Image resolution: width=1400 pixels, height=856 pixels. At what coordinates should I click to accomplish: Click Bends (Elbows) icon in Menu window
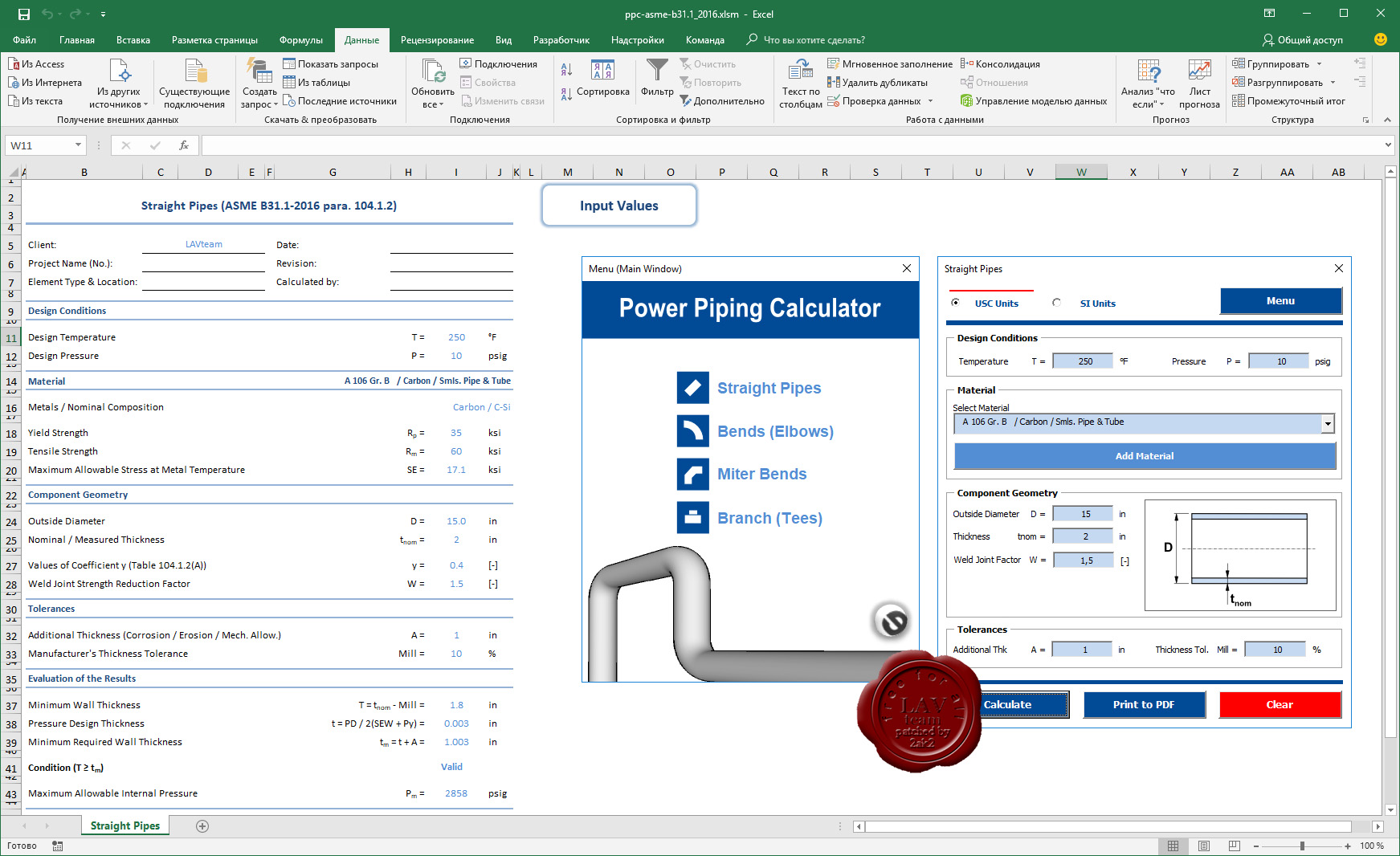pos(692,430)
